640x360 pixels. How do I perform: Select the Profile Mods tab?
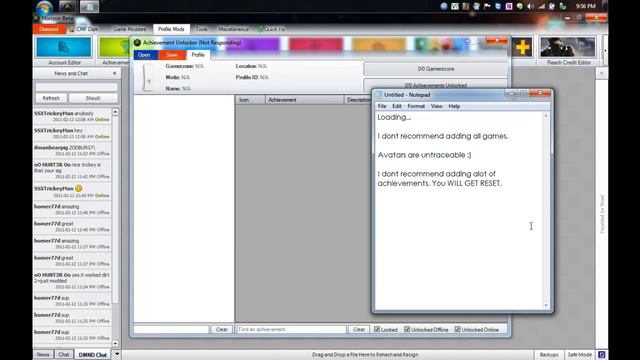click(x=171, y=29)
